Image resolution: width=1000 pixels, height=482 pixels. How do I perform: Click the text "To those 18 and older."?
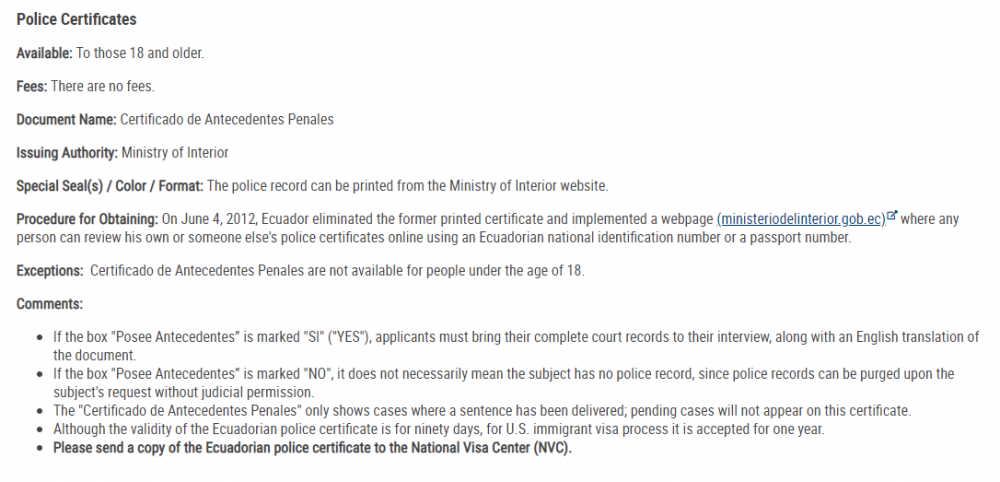[140, 54]
